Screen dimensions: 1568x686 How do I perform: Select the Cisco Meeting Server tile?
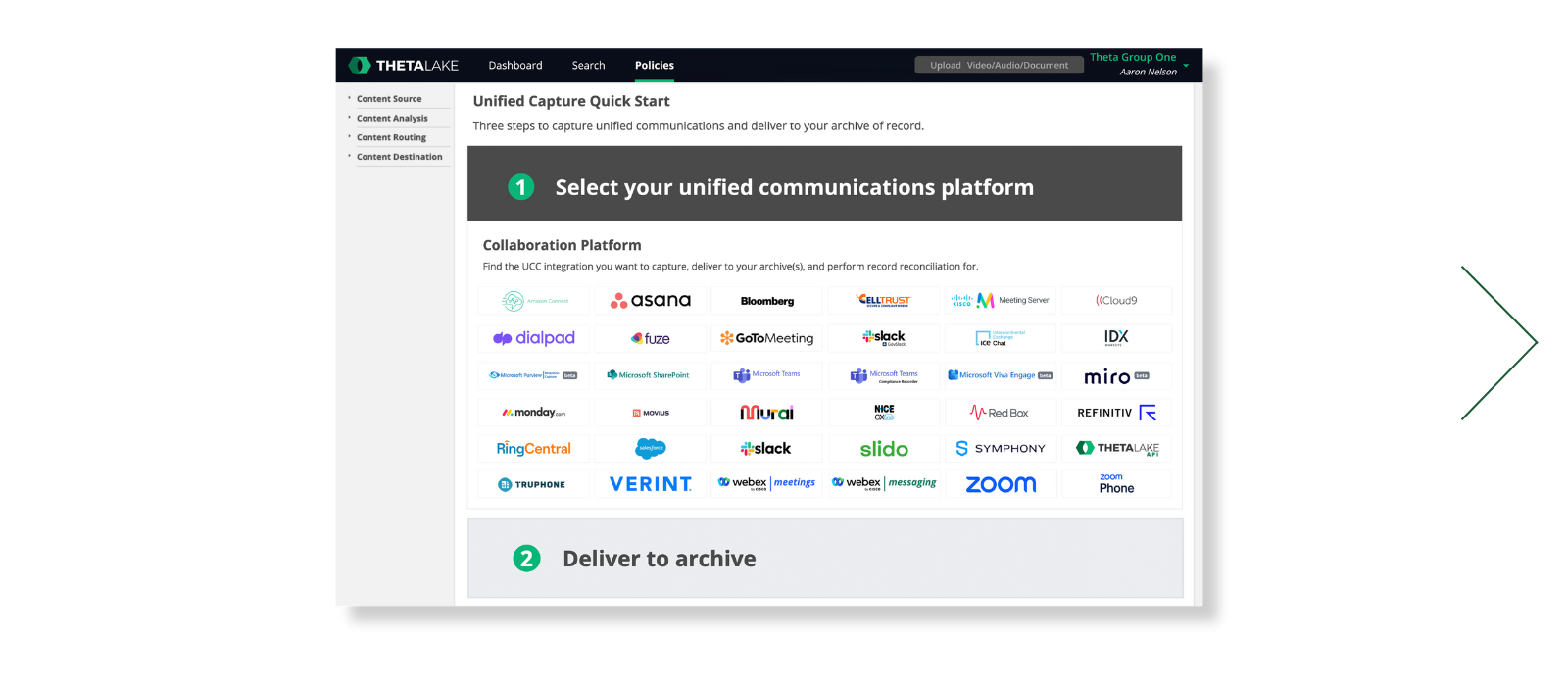(1001, 301)
